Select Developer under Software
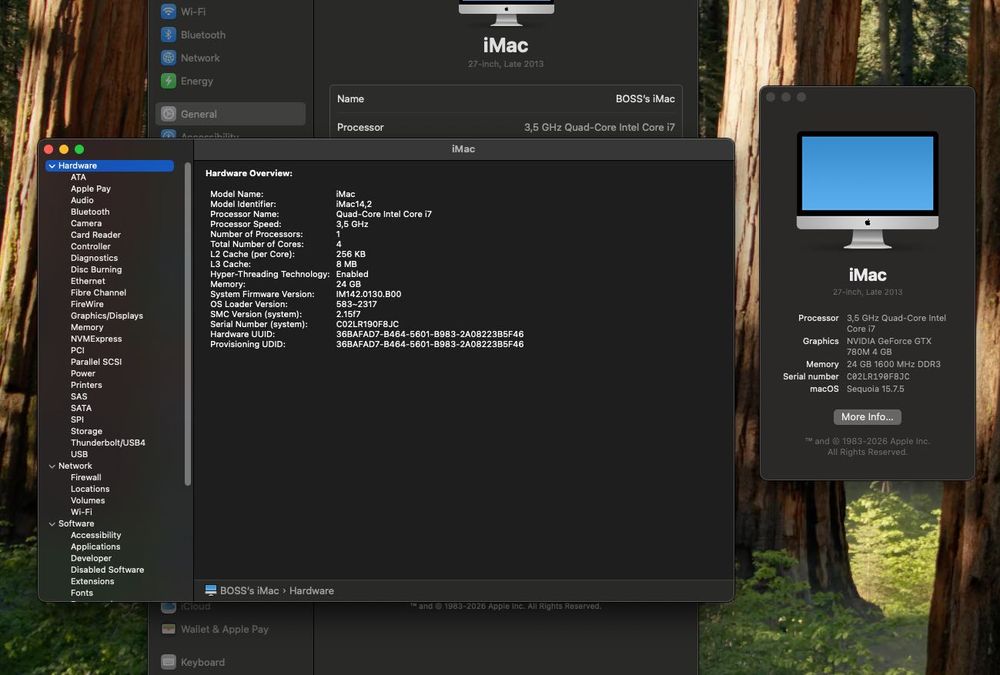The height and width of the screenshot is (675, 1000). [91, 558]
